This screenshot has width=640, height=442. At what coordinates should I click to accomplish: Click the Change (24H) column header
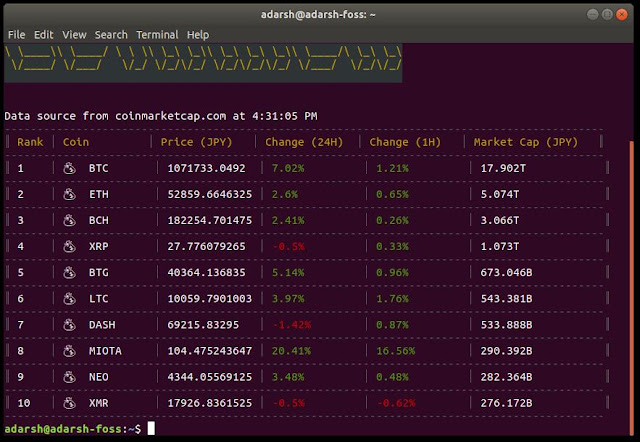304,142
